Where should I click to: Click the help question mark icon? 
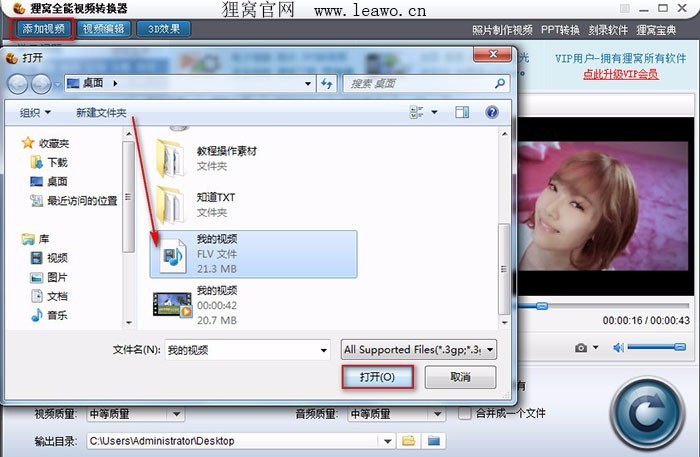[x=492, y=112]
